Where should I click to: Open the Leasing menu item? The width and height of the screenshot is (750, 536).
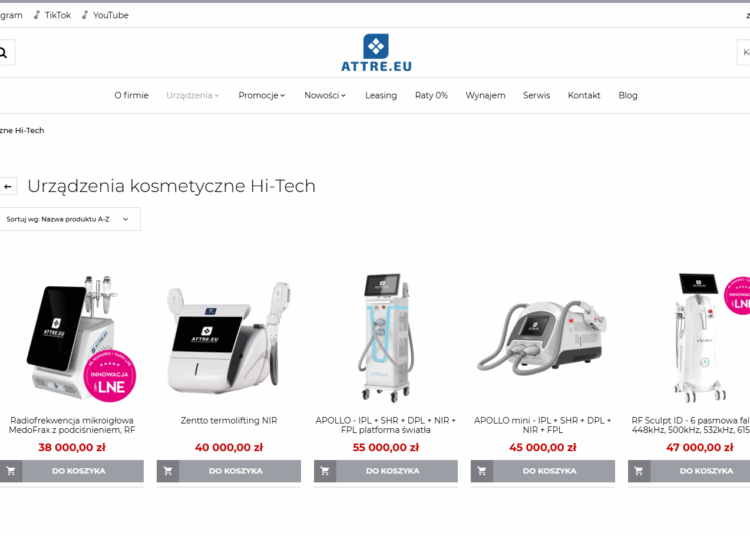point(381,95)
